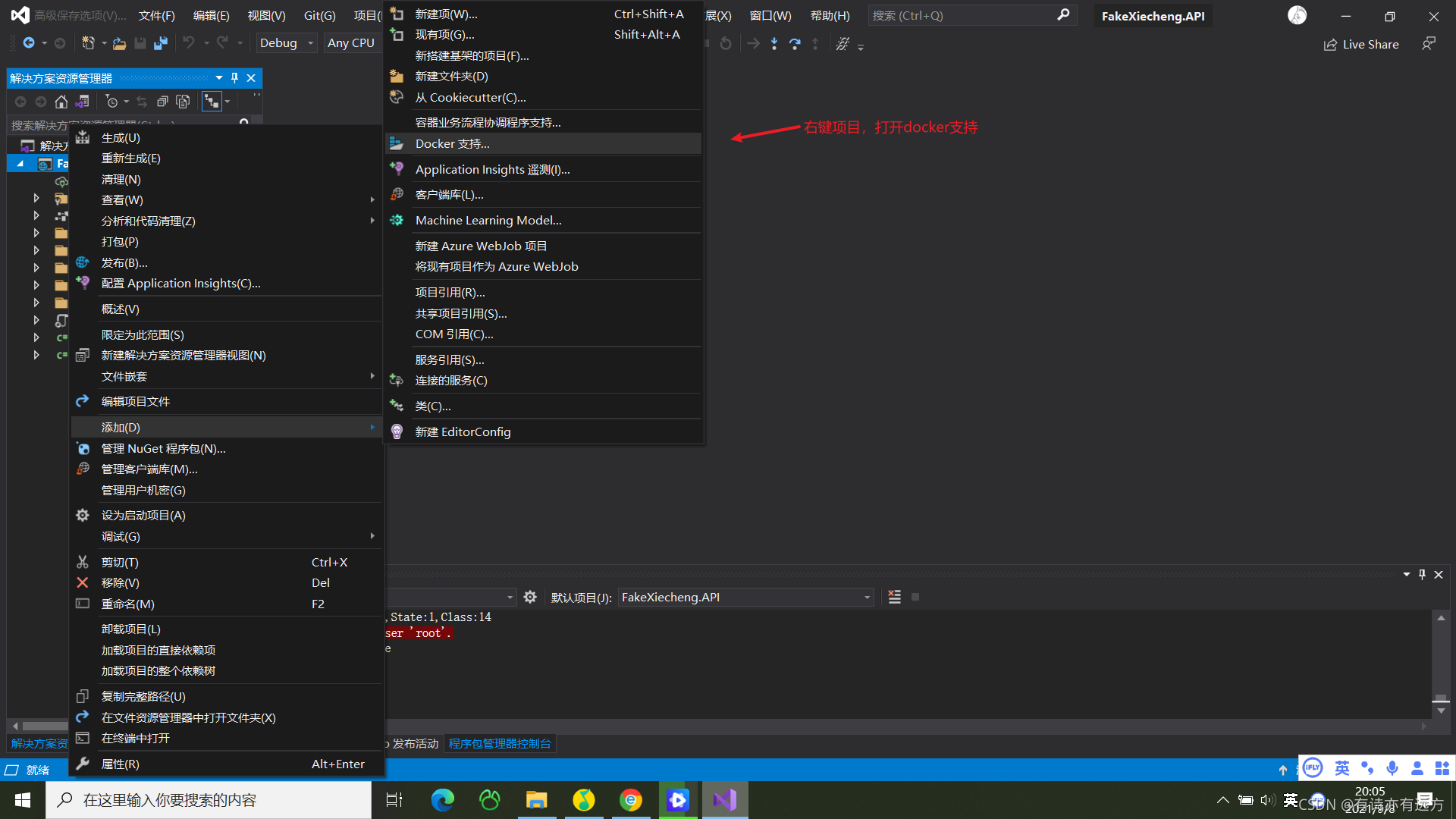Toggle 设为启动项目(A) option
The height and width of the screenshot is (819, 1456).
pos(142,514)
